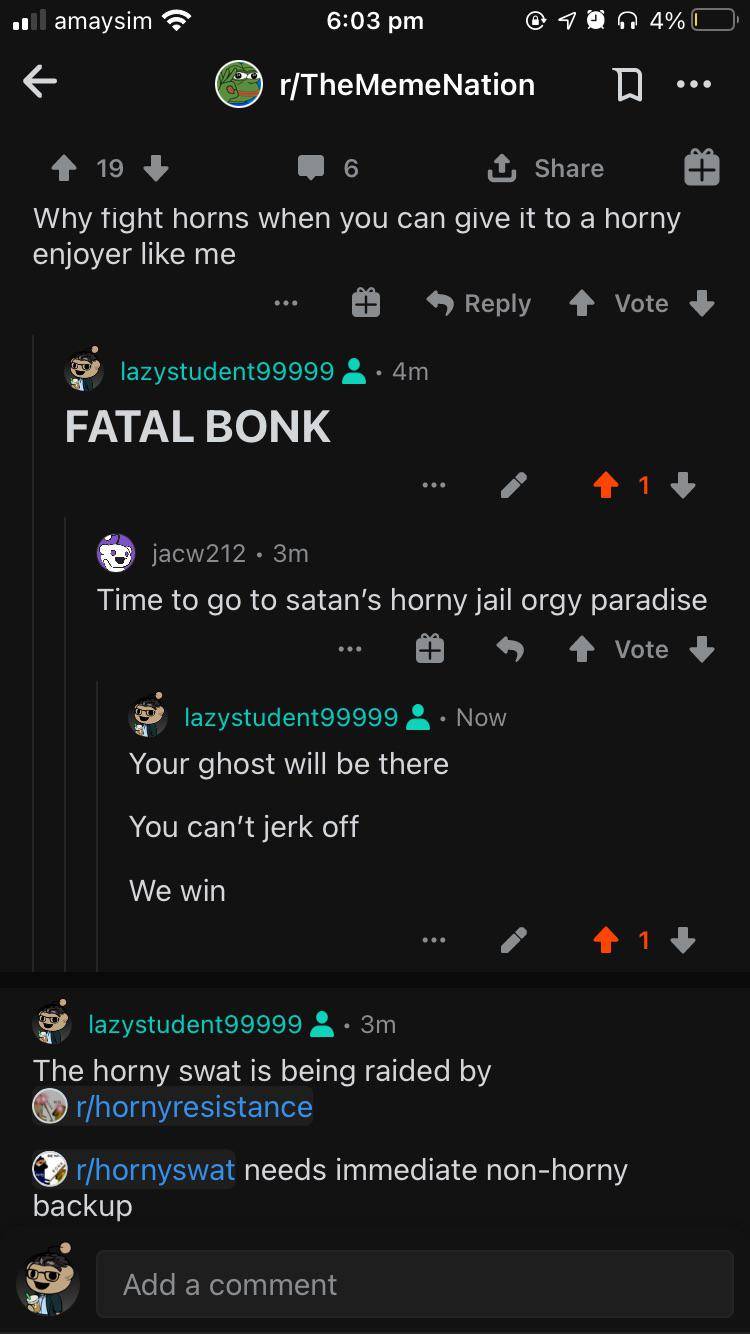Give award using top gift icon
Screen dimensions: 750x1334
point(701,168)
